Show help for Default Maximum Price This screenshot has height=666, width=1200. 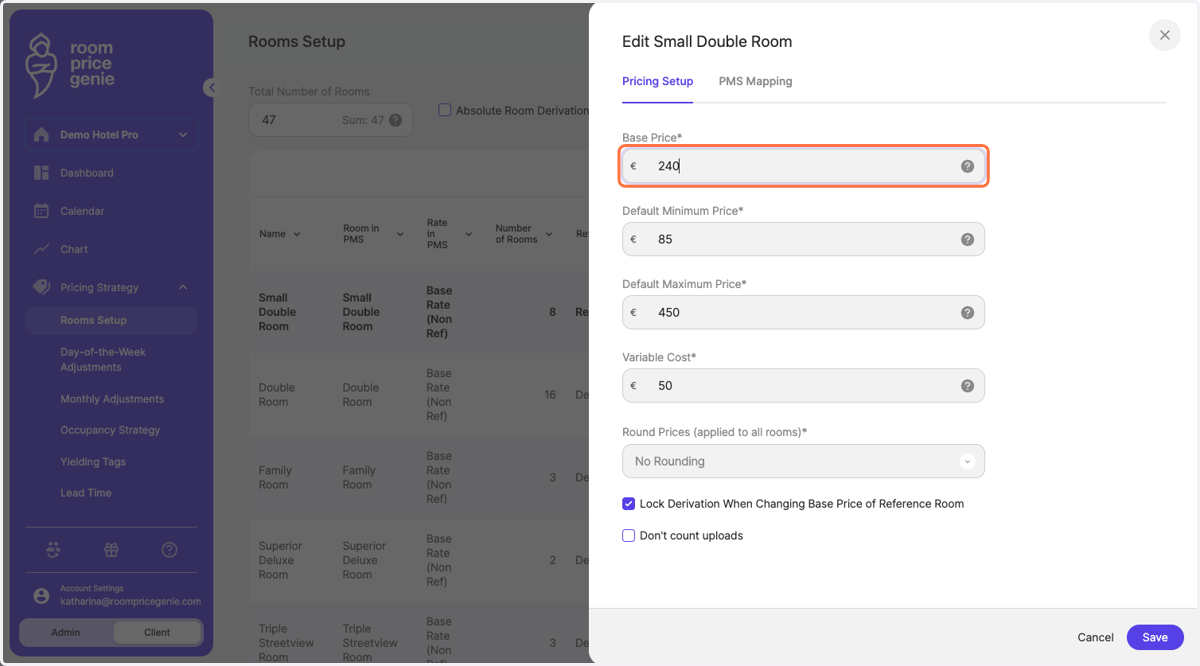coord(967,312)
